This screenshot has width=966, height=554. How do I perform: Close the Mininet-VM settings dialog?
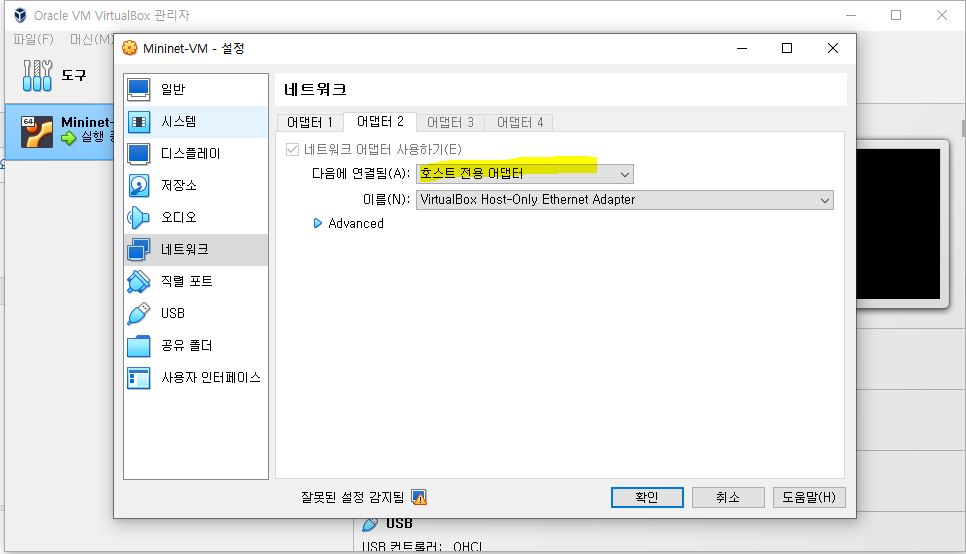[833, 48]
